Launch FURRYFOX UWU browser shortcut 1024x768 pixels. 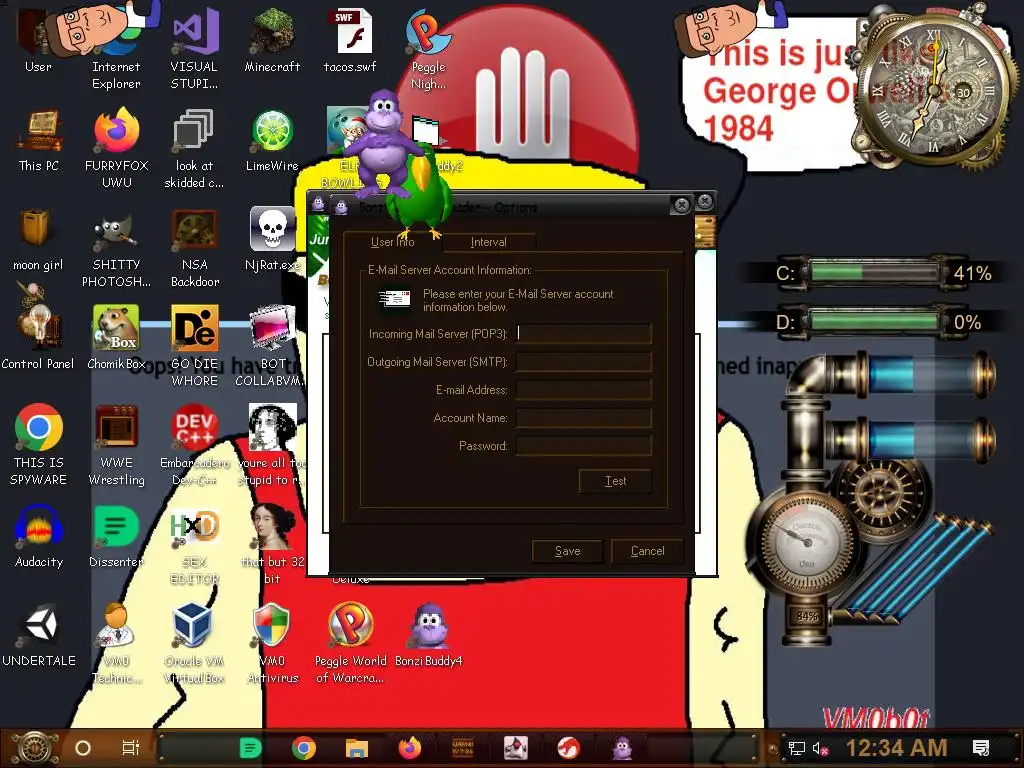click(116, 148)
